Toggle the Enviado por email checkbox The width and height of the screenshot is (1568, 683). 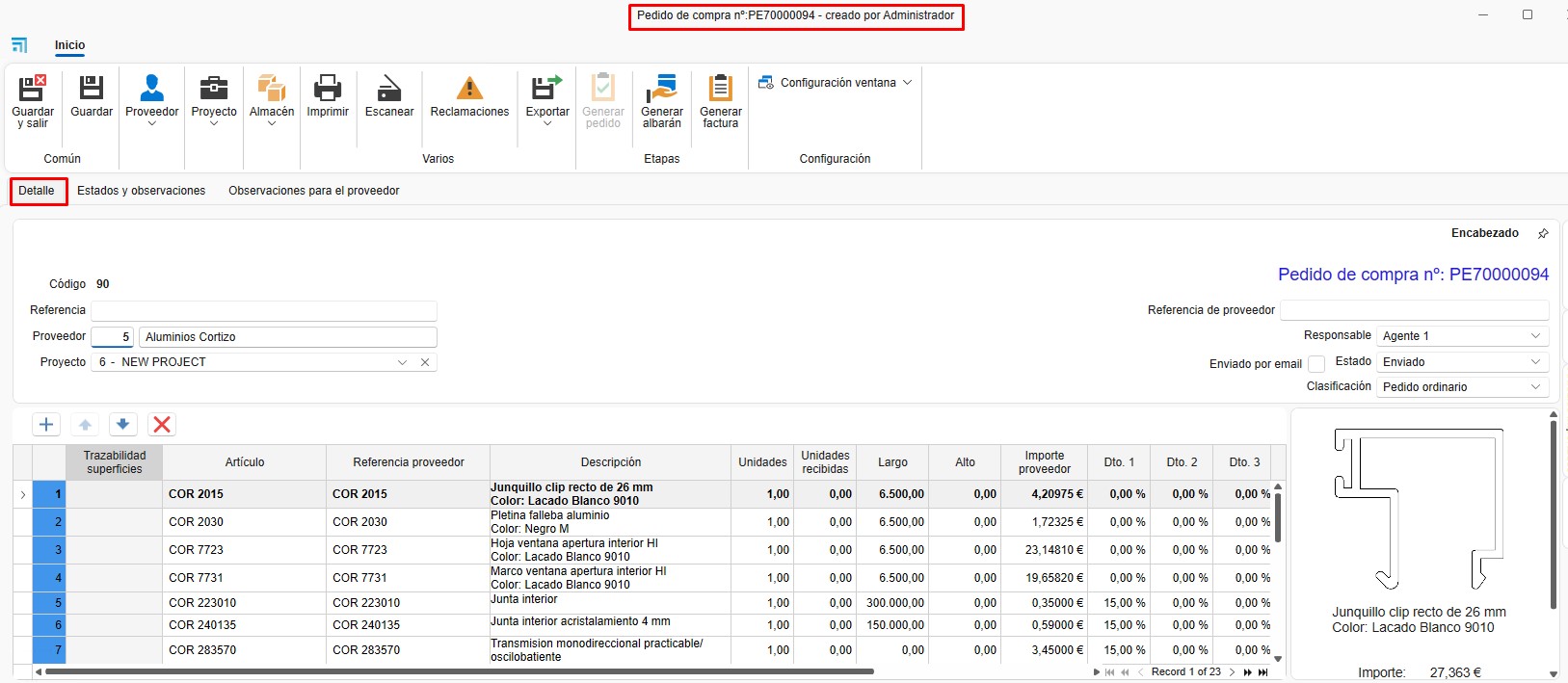pos(1316,364)
